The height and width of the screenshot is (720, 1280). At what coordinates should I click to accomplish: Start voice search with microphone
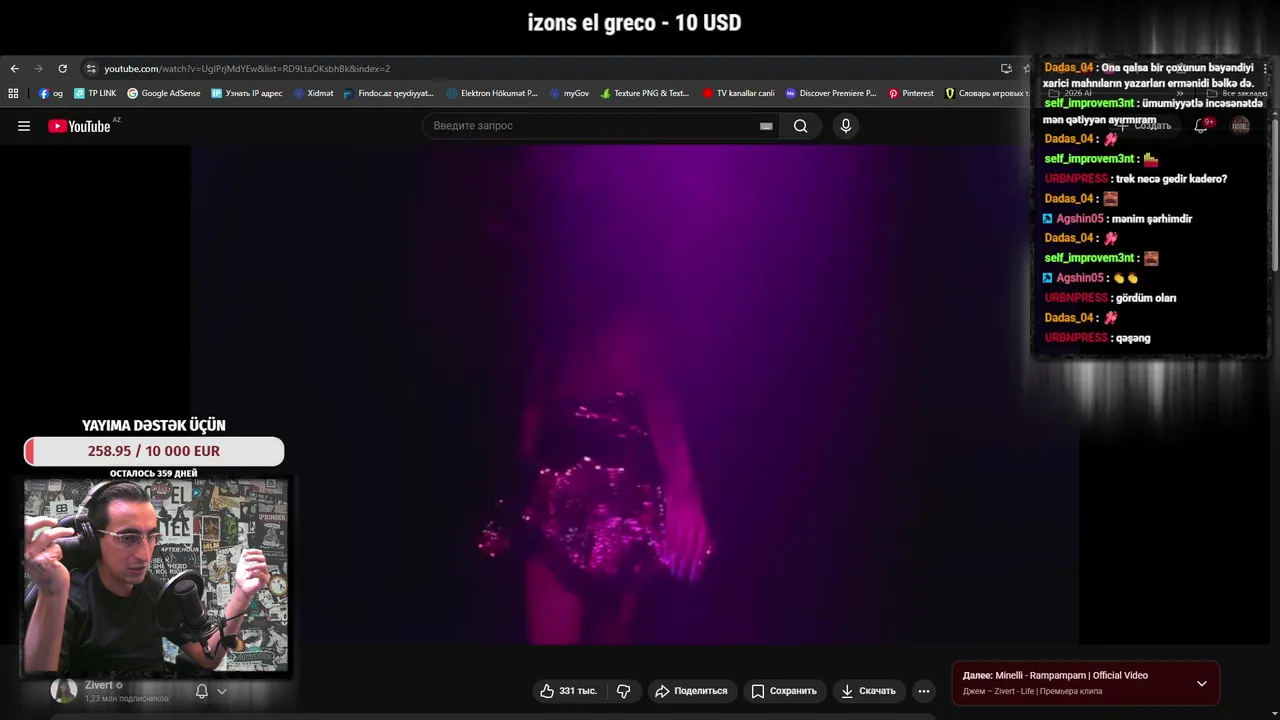[846, 126]
